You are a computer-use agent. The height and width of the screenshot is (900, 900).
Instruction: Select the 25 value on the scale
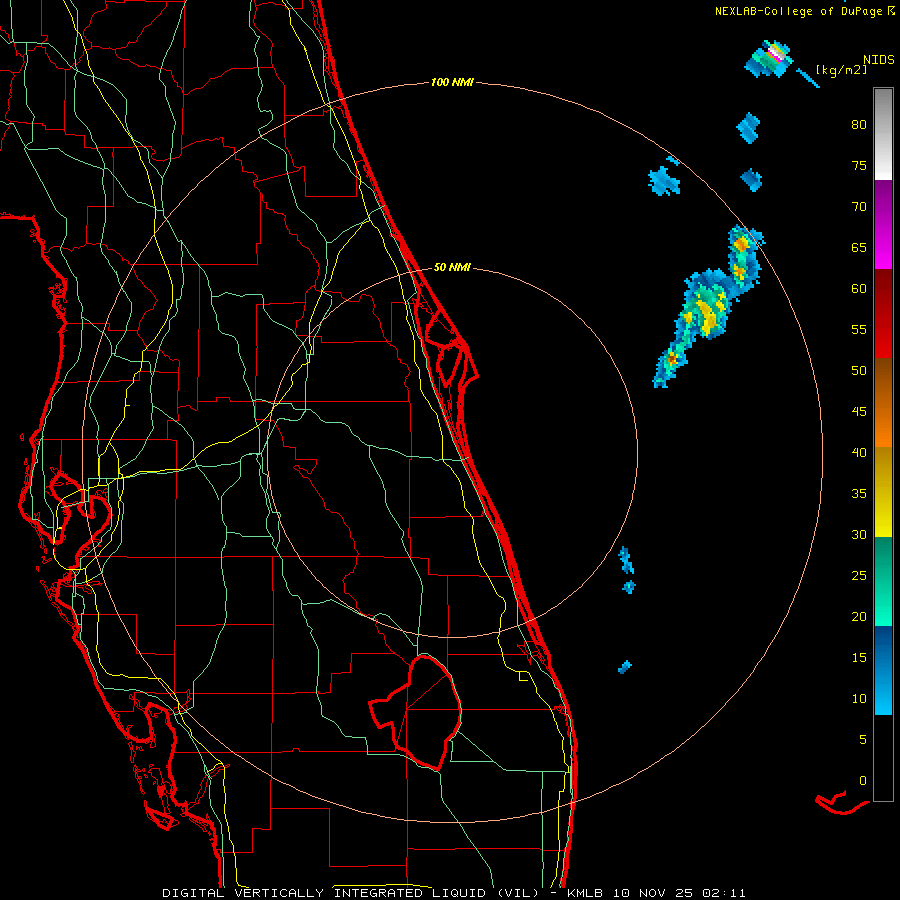(859, 576)
